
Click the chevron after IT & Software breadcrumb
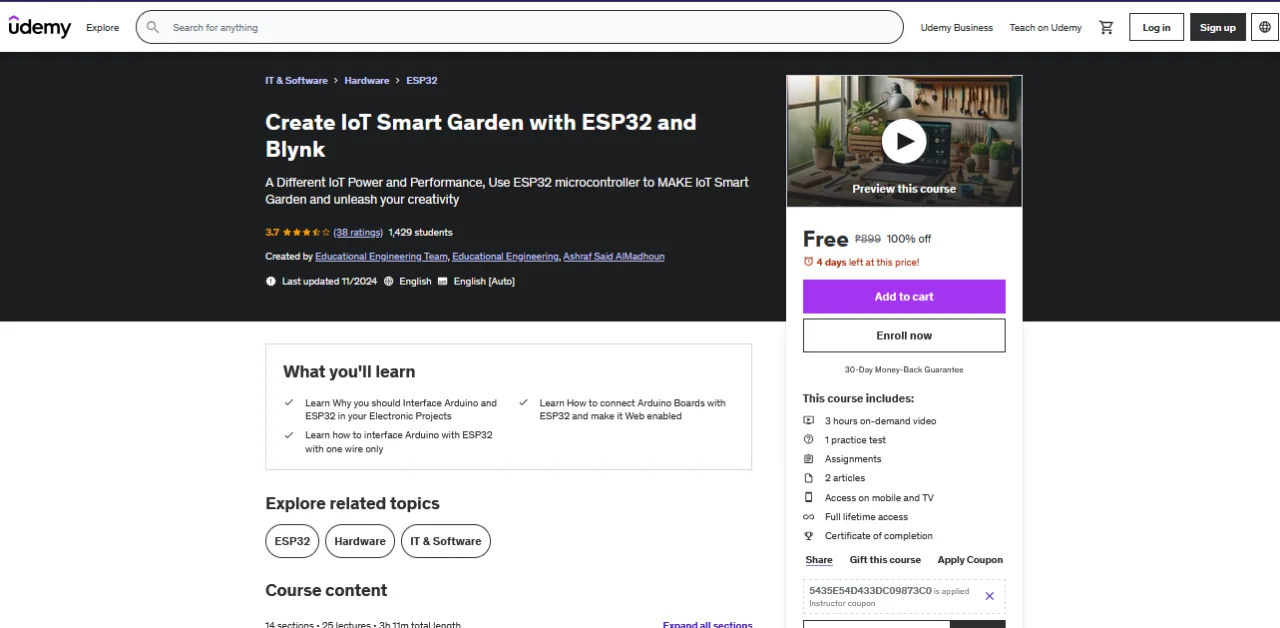point(336,80)
